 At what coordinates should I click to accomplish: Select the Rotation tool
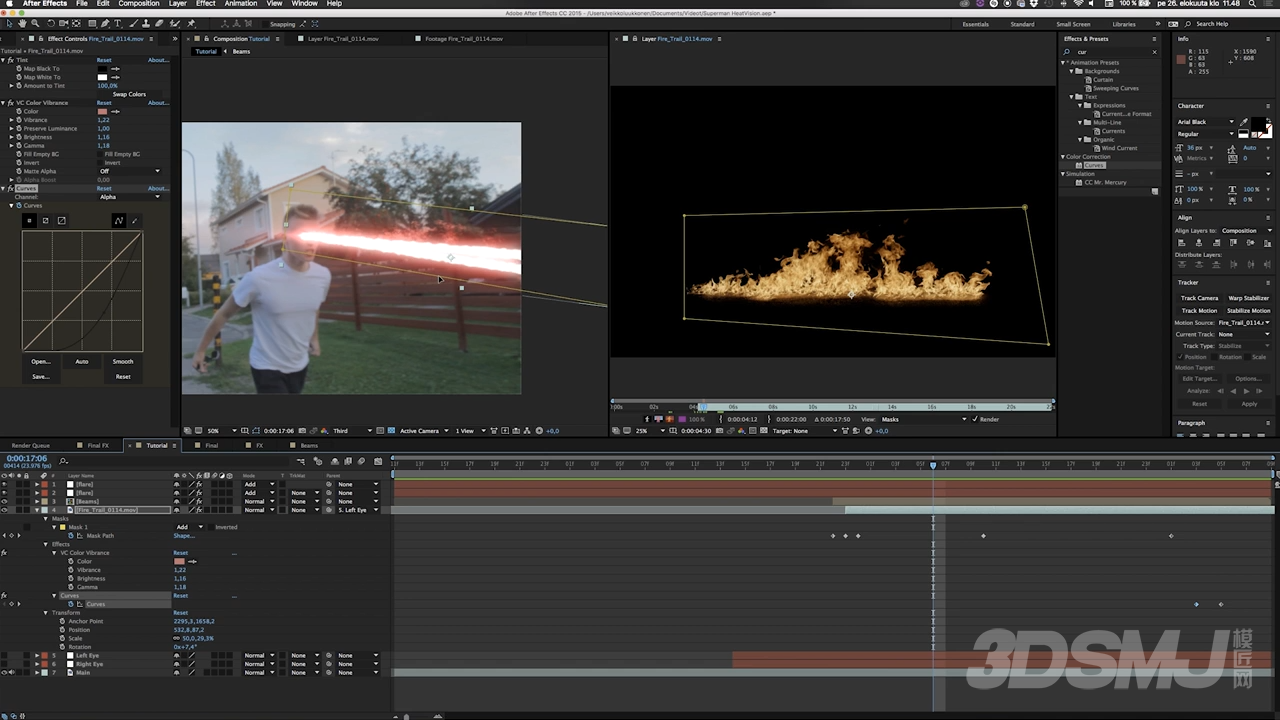pyautogui.click(x=50, y=23)
